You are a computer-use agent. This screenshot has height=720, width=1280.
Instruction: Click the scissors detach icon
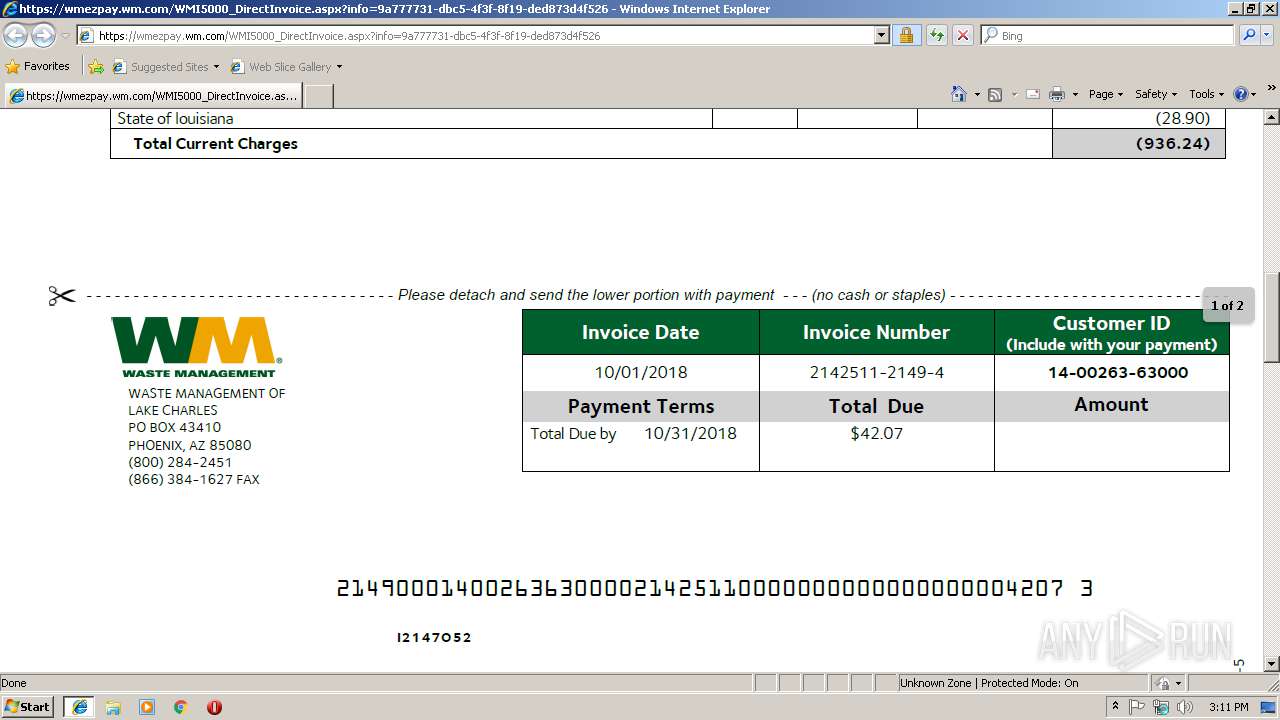coord(61,296)
